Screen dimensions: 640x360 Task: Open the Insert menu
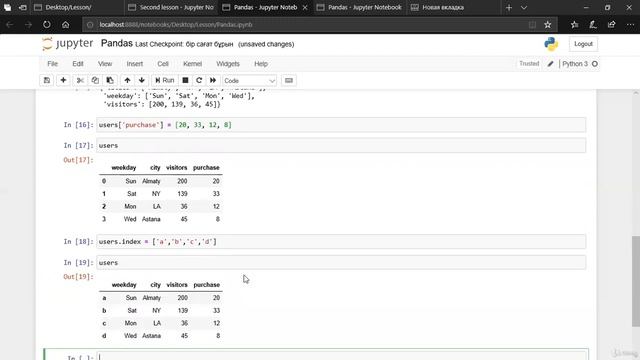point(135,64)
